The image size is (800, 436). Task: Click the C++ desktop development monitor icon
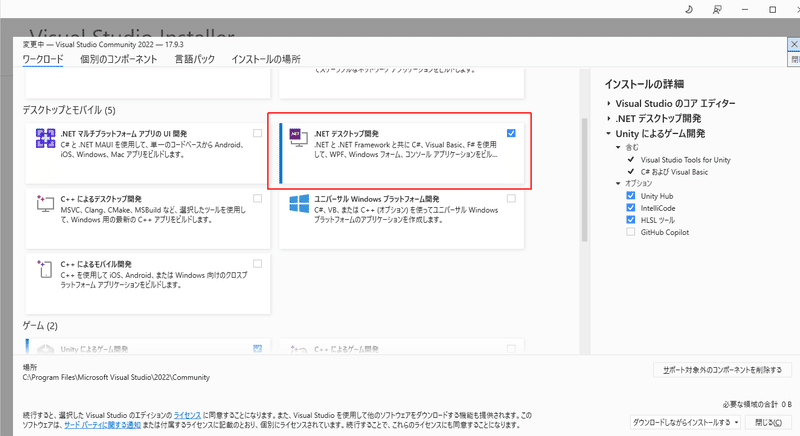click(x=45, y=203)
